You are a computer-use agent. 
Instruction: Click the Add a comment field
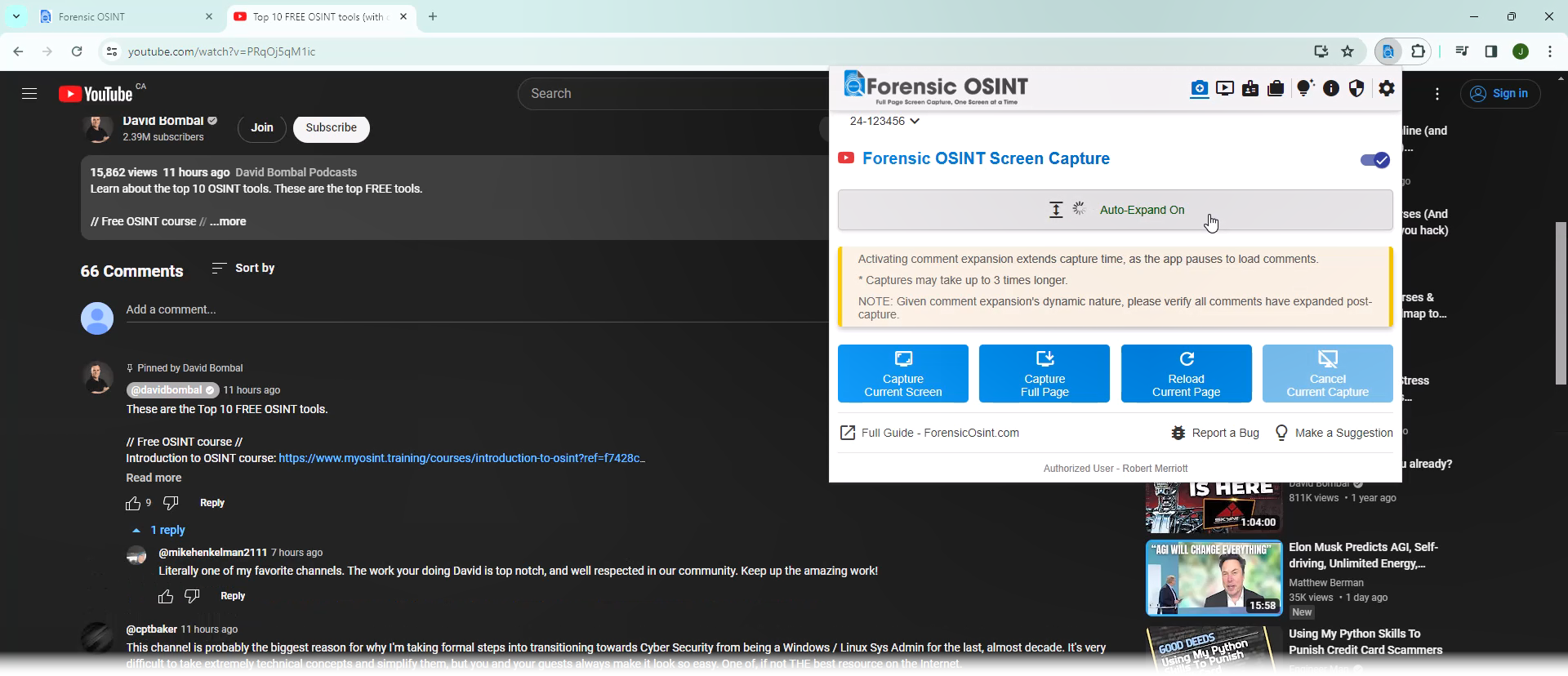coord(478,310)
